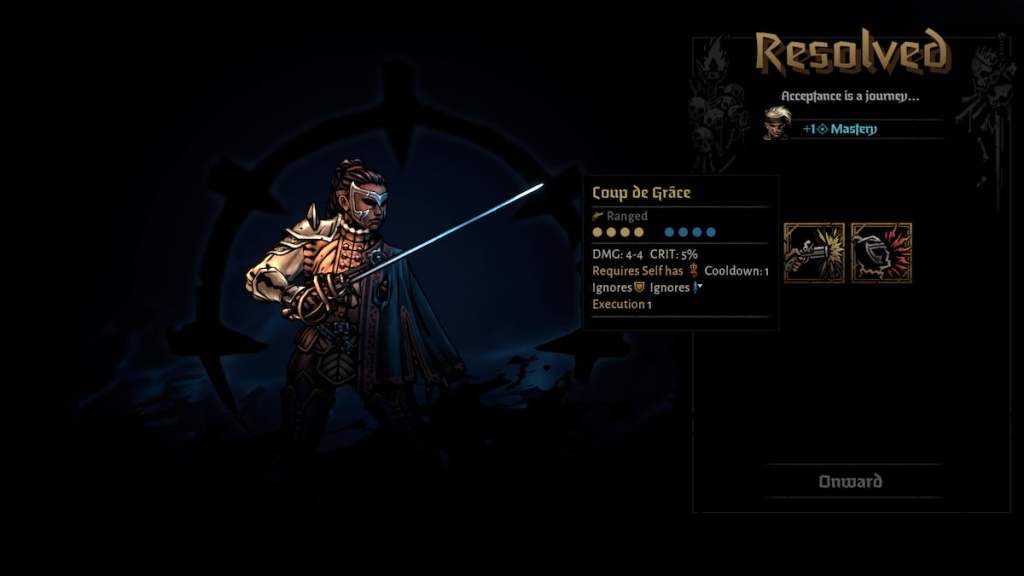
Task: Click the last blue target dot
Action: 711,232
